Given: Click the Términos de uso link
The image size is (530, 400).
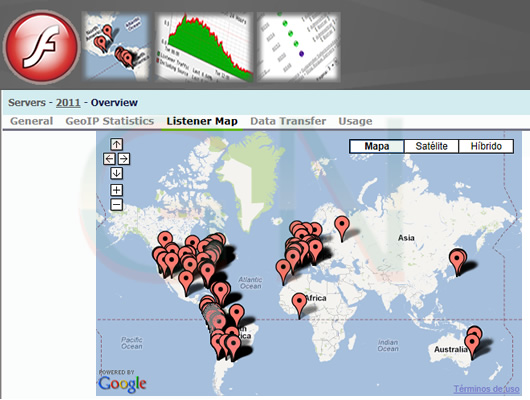Looking at the screenshot, I should click(x=486, y=389).
